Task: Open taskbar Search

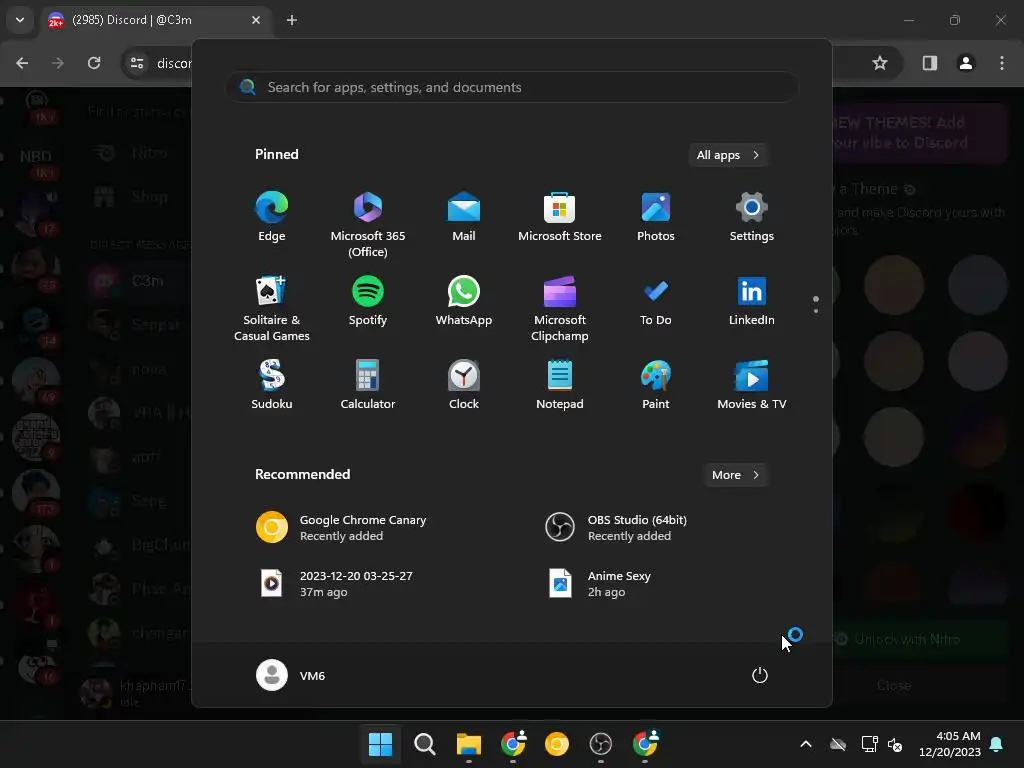Action: (x=424, y=744)
